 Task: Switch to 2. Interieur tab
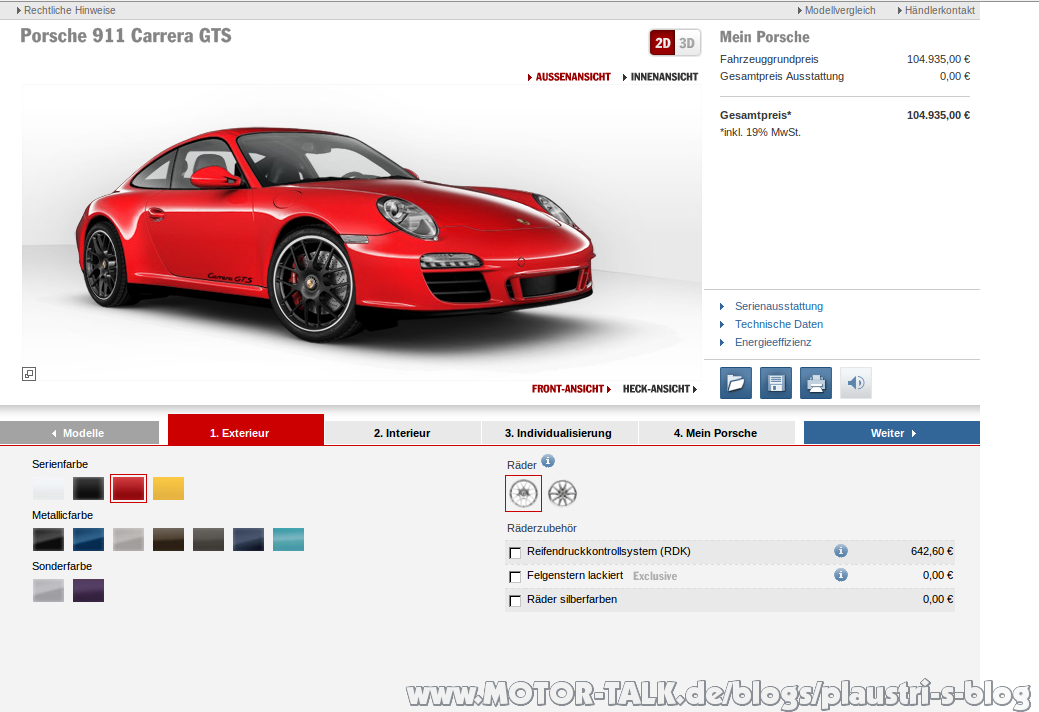402,433
